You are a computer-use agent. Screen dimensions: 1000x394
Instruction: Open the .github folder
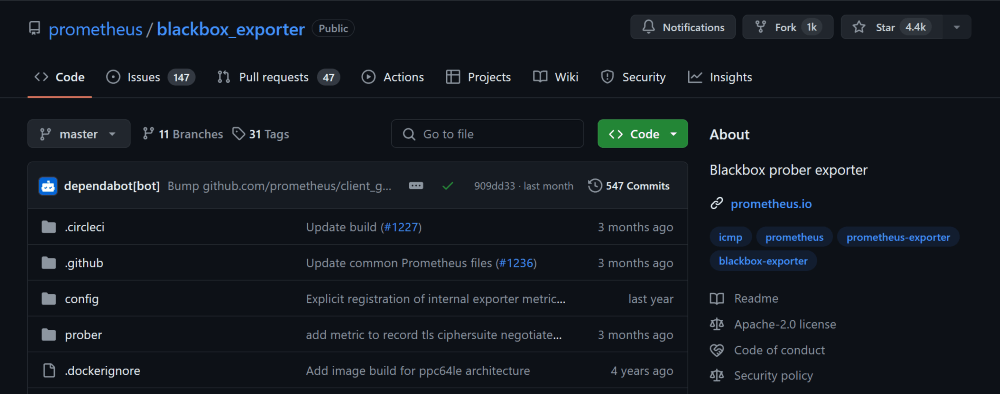click(x=84, y=263)
